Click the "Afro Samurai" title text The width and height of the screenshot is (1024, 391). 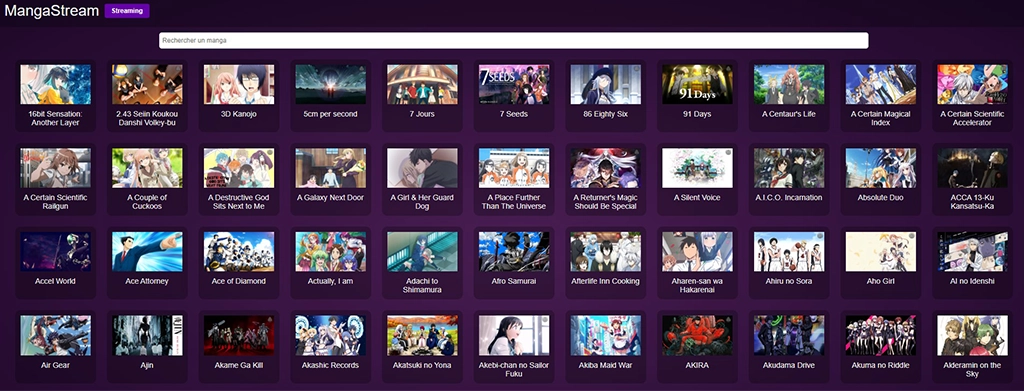pyautogui.click(x=514, y=281)
